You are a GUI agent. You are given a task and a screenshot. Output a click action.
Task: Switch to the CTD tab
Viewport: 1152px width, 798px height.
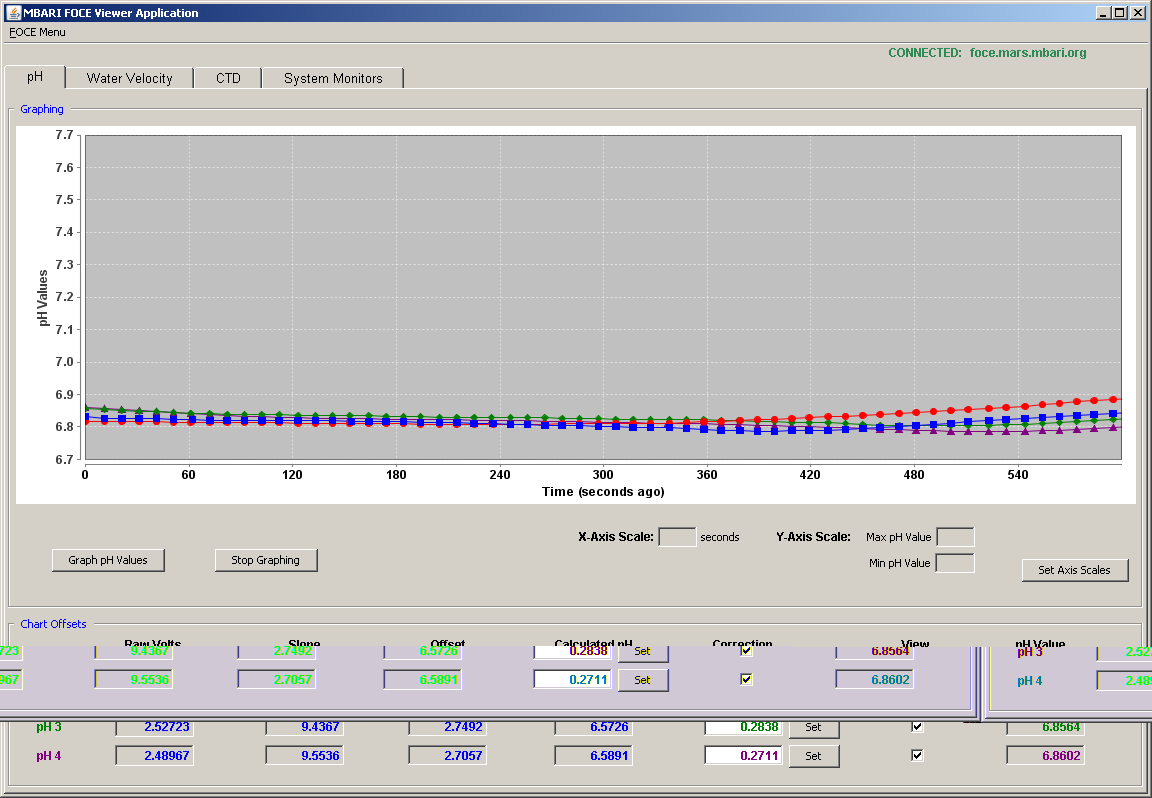point(228,78)
